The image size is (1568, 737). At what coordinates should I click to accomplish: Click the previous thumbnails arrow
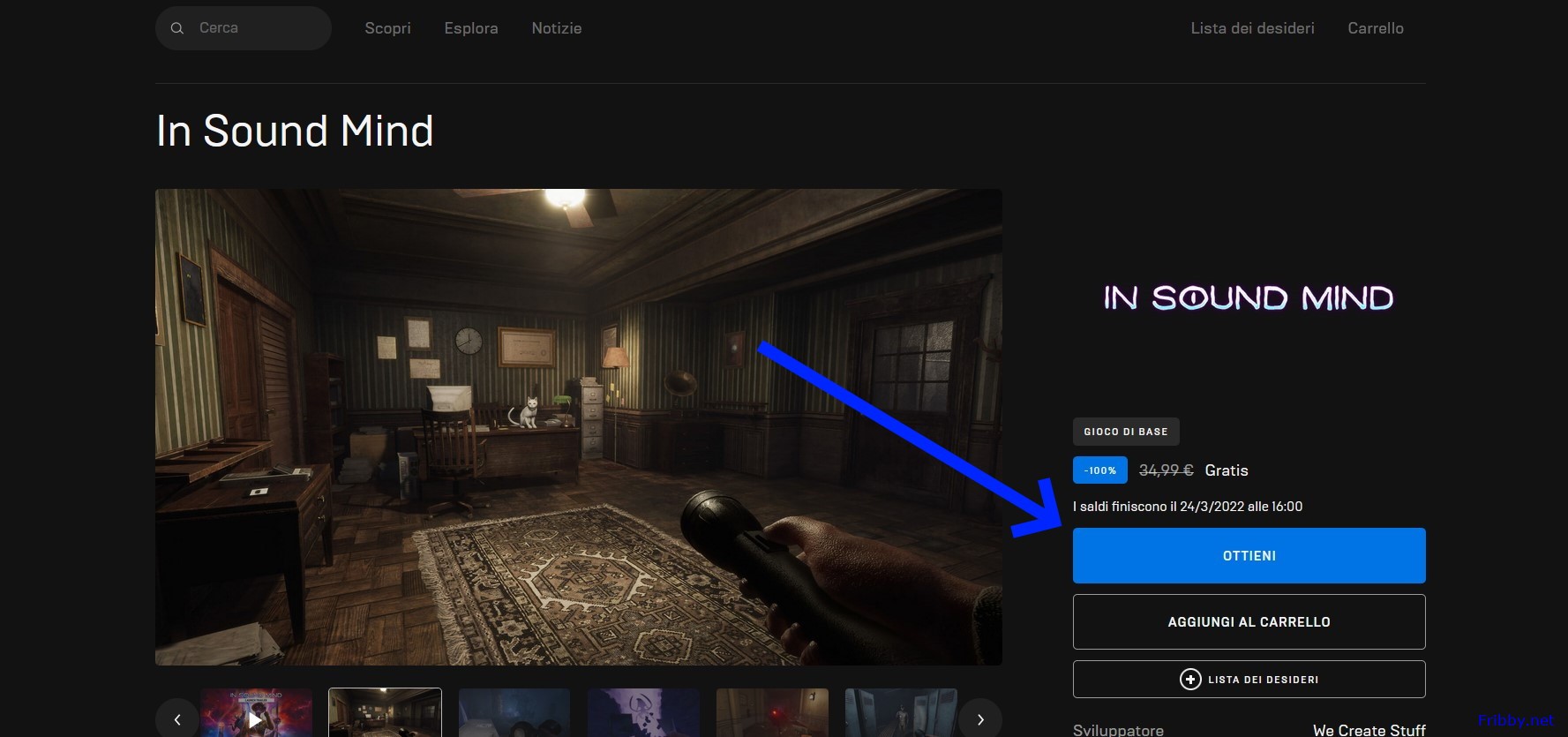[x=177, y=719]
